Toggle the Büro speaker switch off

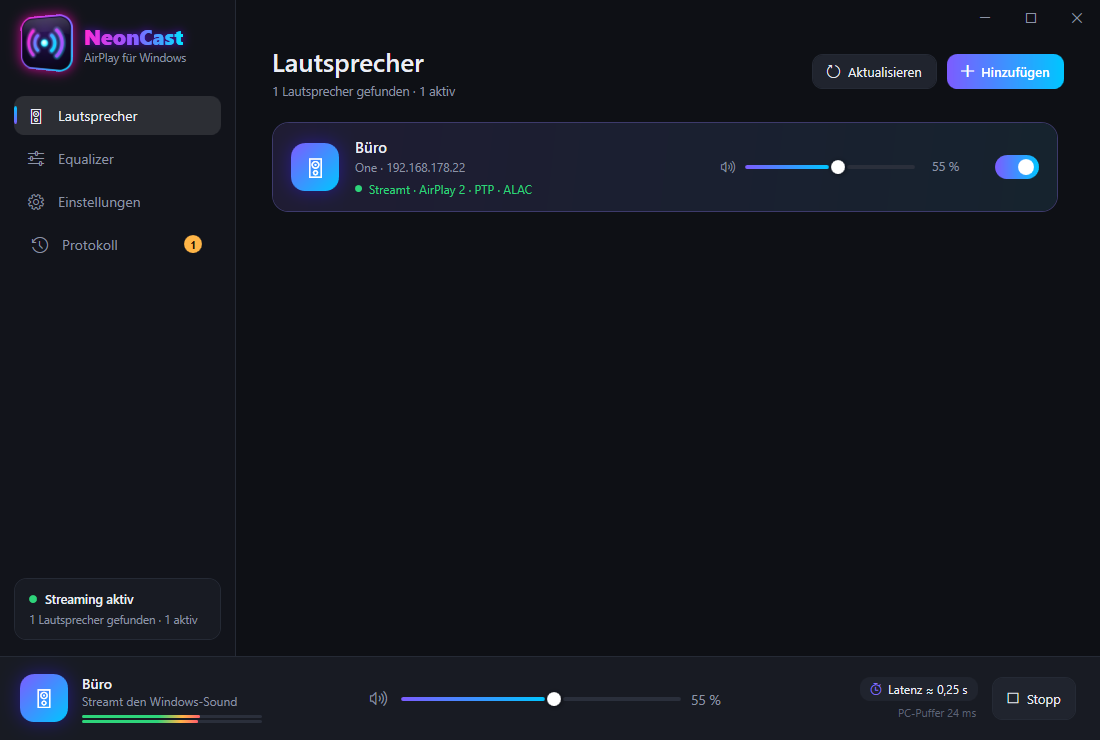1017,167
